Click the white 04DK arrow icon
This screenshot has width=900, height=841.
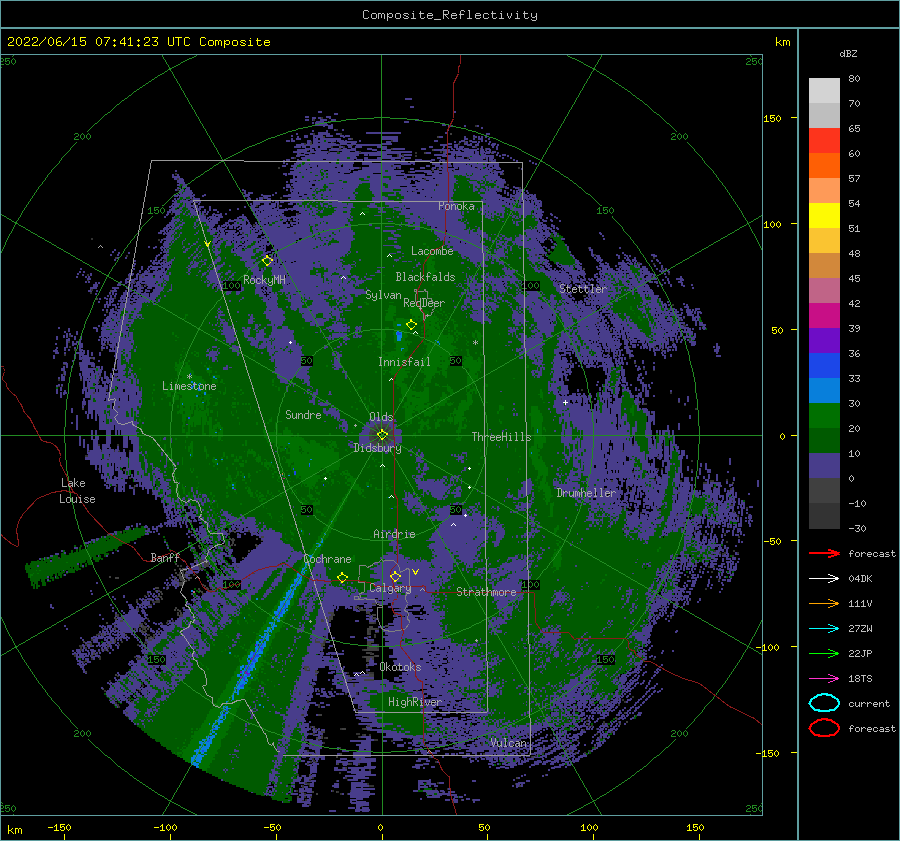[824, 579]
